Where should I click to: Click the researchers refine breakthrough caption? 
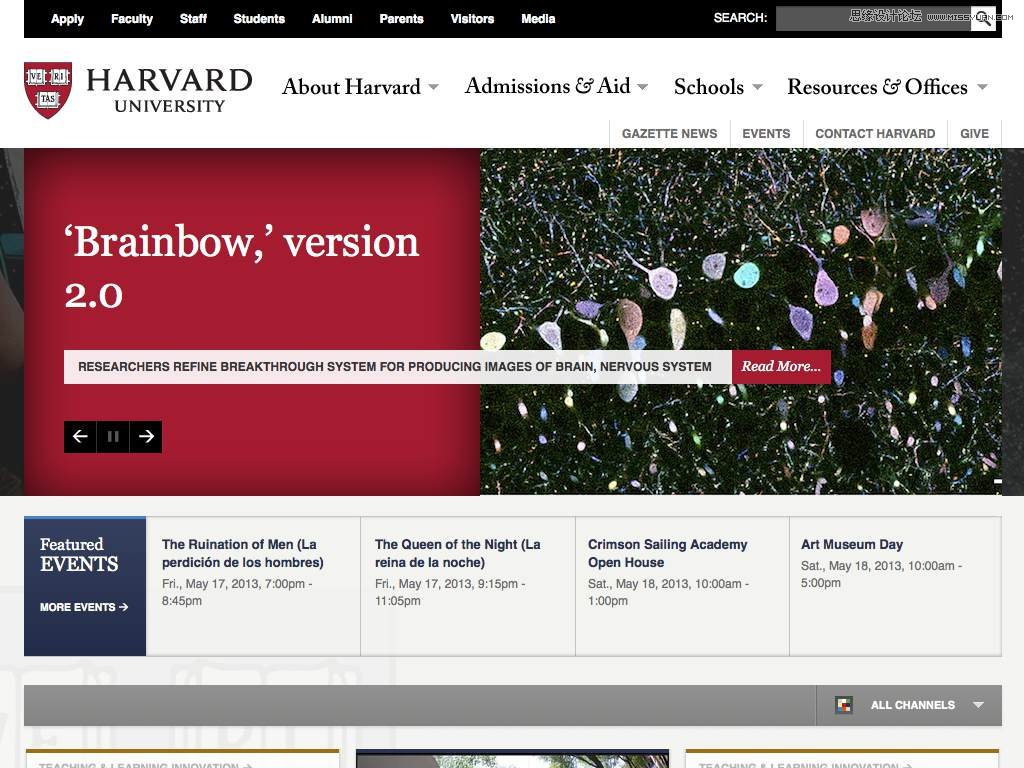[394, 367]
